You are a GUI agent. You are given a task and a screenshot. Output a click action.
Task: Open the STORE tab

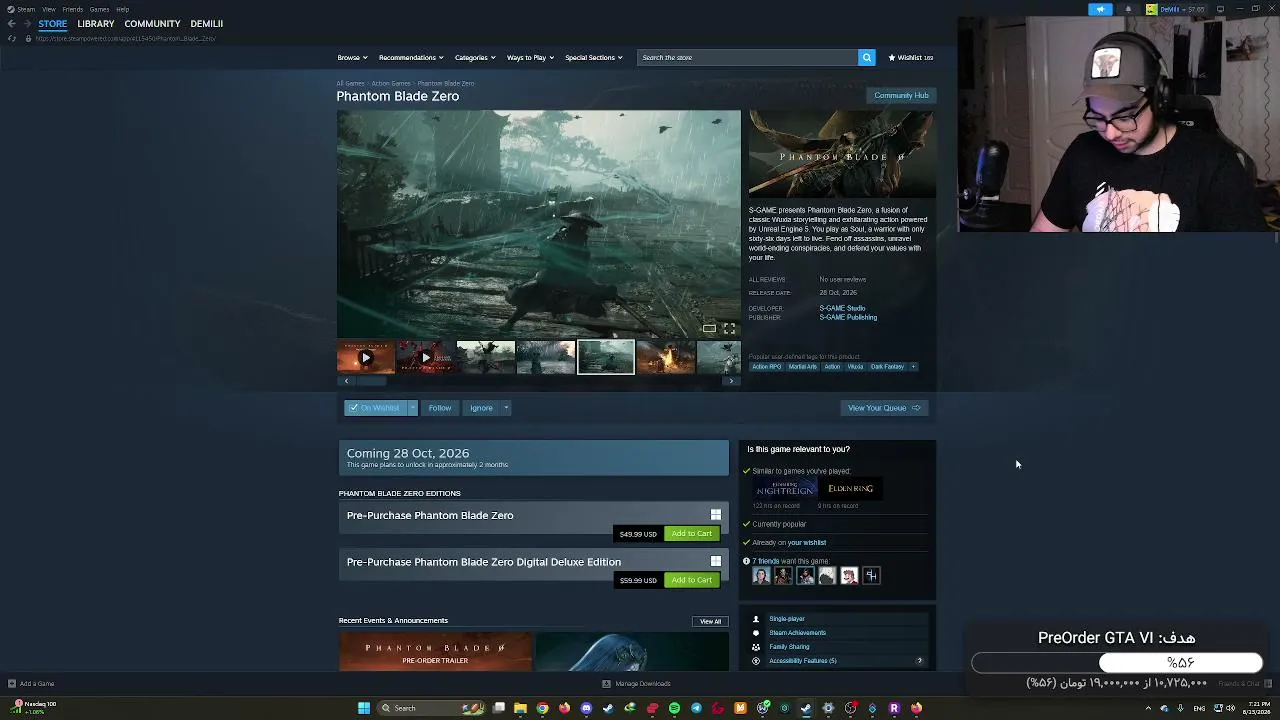tap(53, 24)
